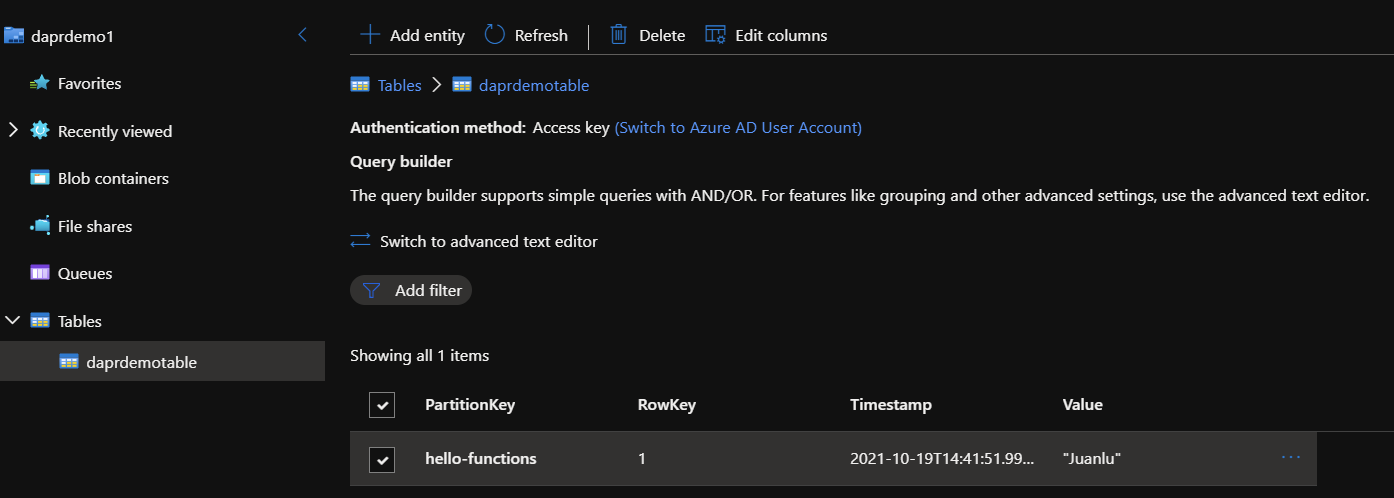This screenshot has height=498, width=1394.
Task: Click the Switch to advanced editor arrows icon
Action: [361, 241]
